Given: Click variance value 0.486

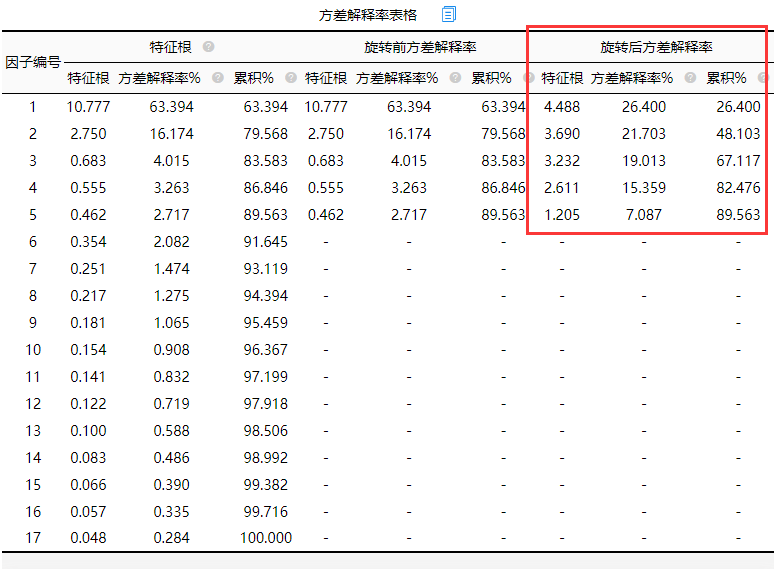Looking at the screenshot, I should (171, 458).
